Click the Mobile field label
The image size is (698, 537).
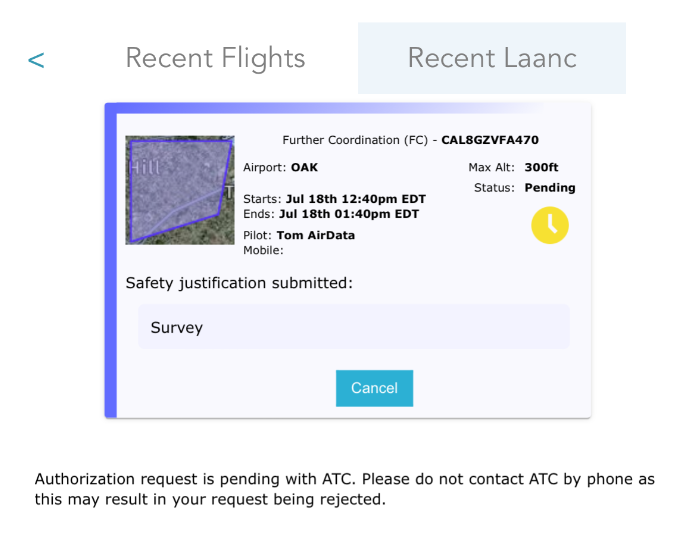pyautogui.click(x=263, y=250)
